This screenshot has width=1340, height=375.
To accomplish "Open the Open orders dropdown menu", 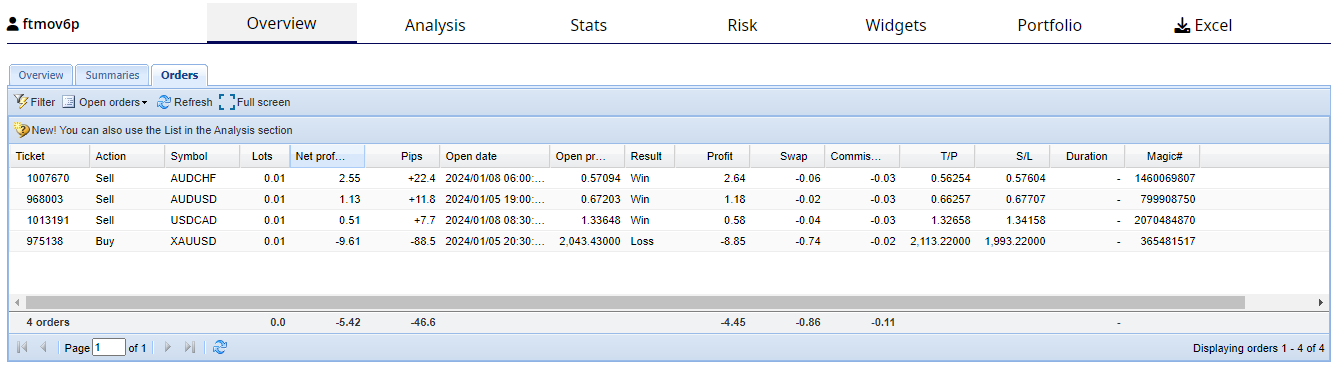I will (104, 102).
